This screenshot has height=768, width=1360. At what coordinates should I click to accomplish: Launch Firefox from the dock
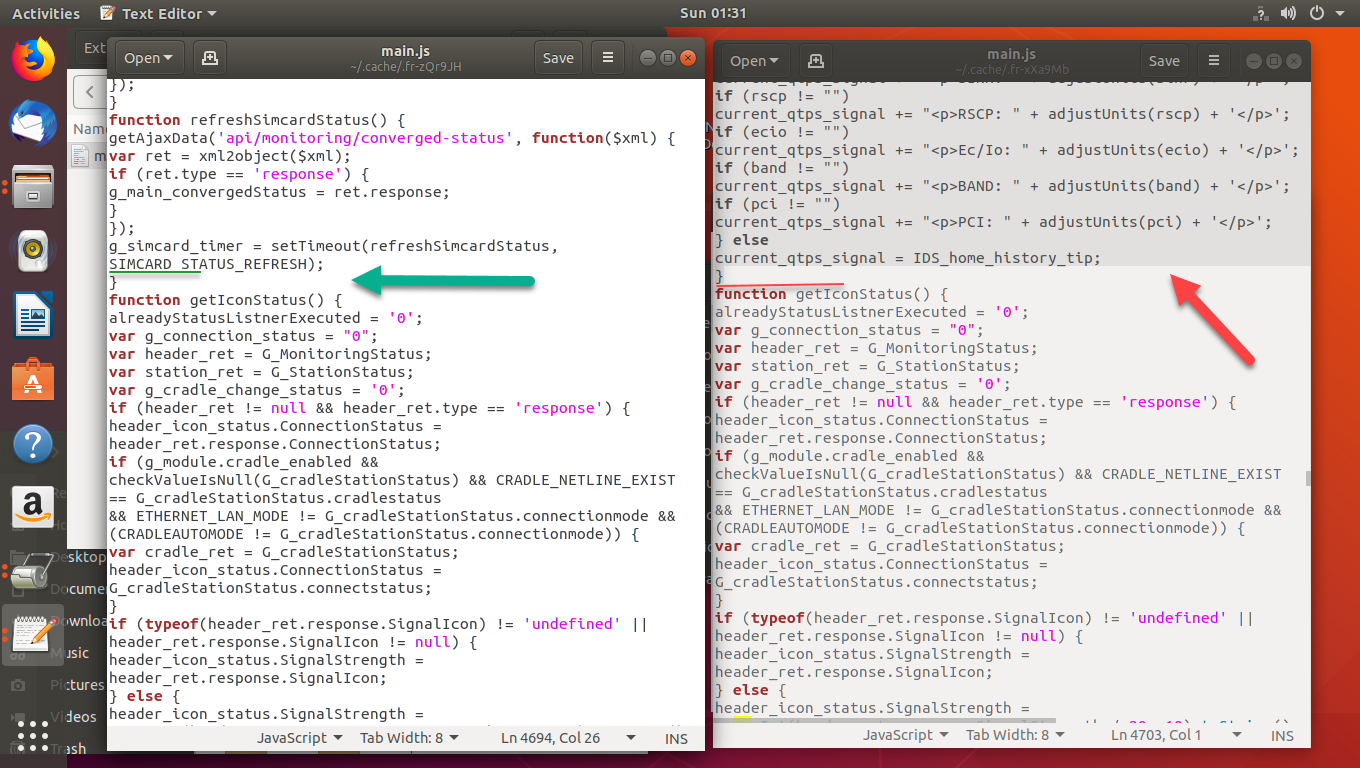pos(33,58)
